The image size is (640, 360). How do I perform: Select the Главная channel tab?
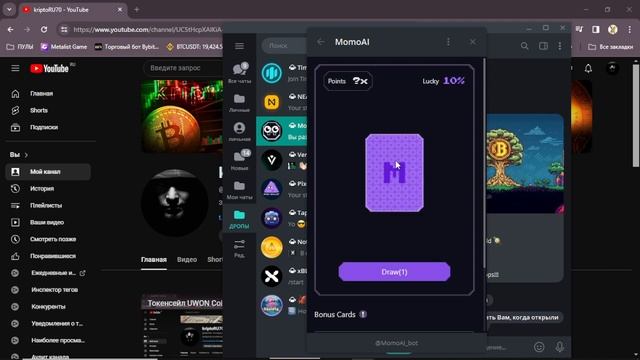[154, 260]
